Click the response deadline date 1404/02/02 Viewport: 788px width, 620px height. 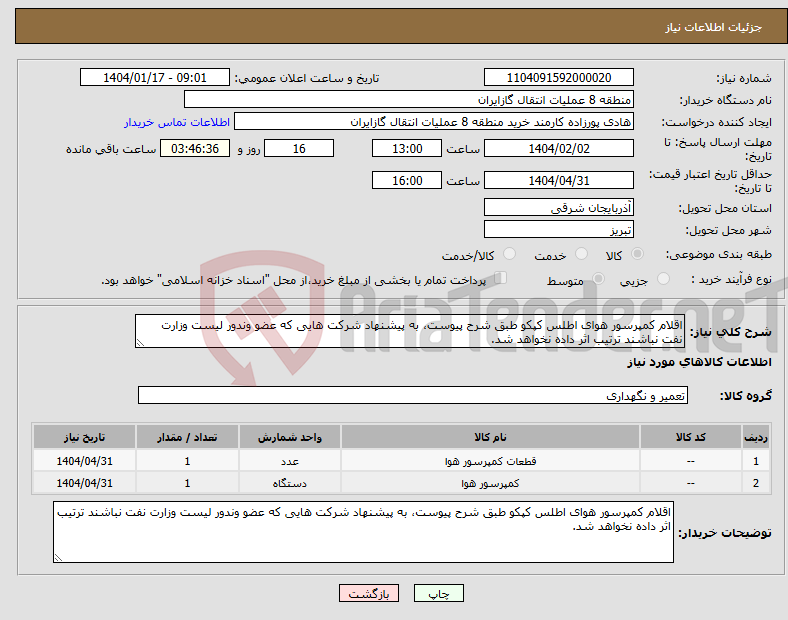click(x=559, y=149)
